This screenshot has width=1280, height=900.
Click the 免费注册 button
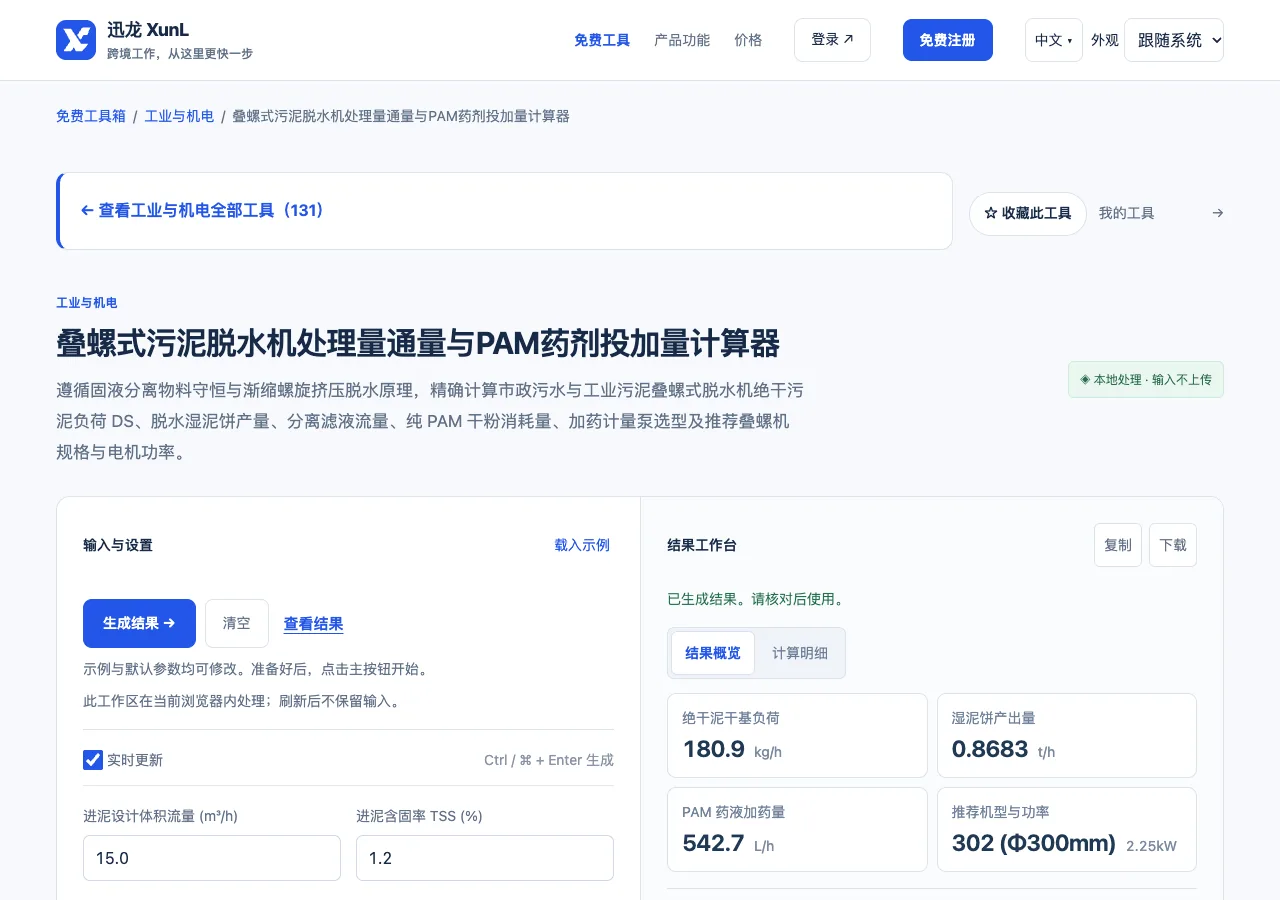point(948,40)
